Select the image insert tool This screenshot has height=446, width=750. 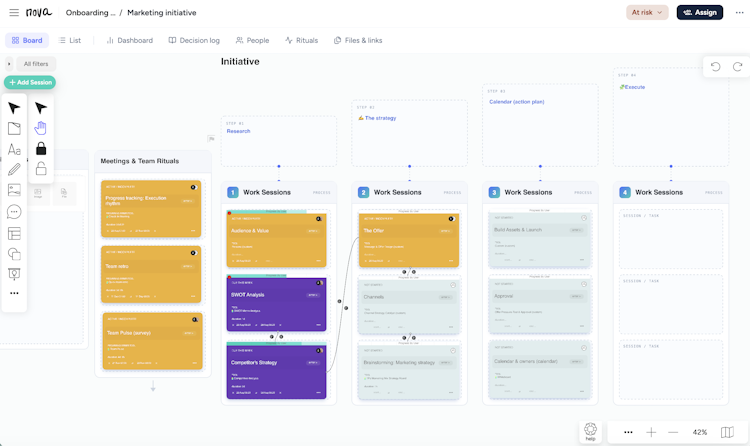coord(14,190)
